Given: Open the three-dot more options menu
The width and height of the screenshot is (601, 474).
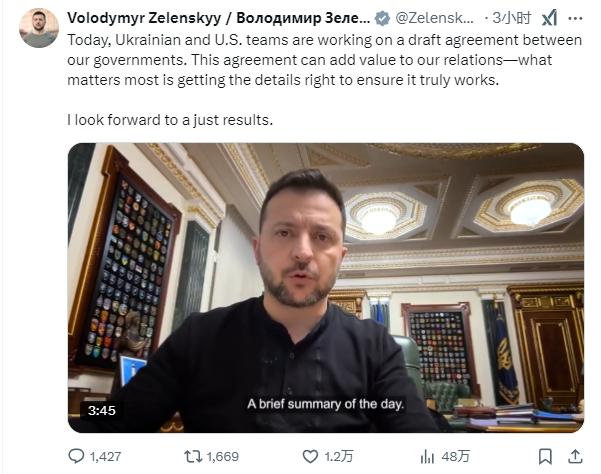Looking at the screenshot, I should pyautogui.click(x=575, y=18).
